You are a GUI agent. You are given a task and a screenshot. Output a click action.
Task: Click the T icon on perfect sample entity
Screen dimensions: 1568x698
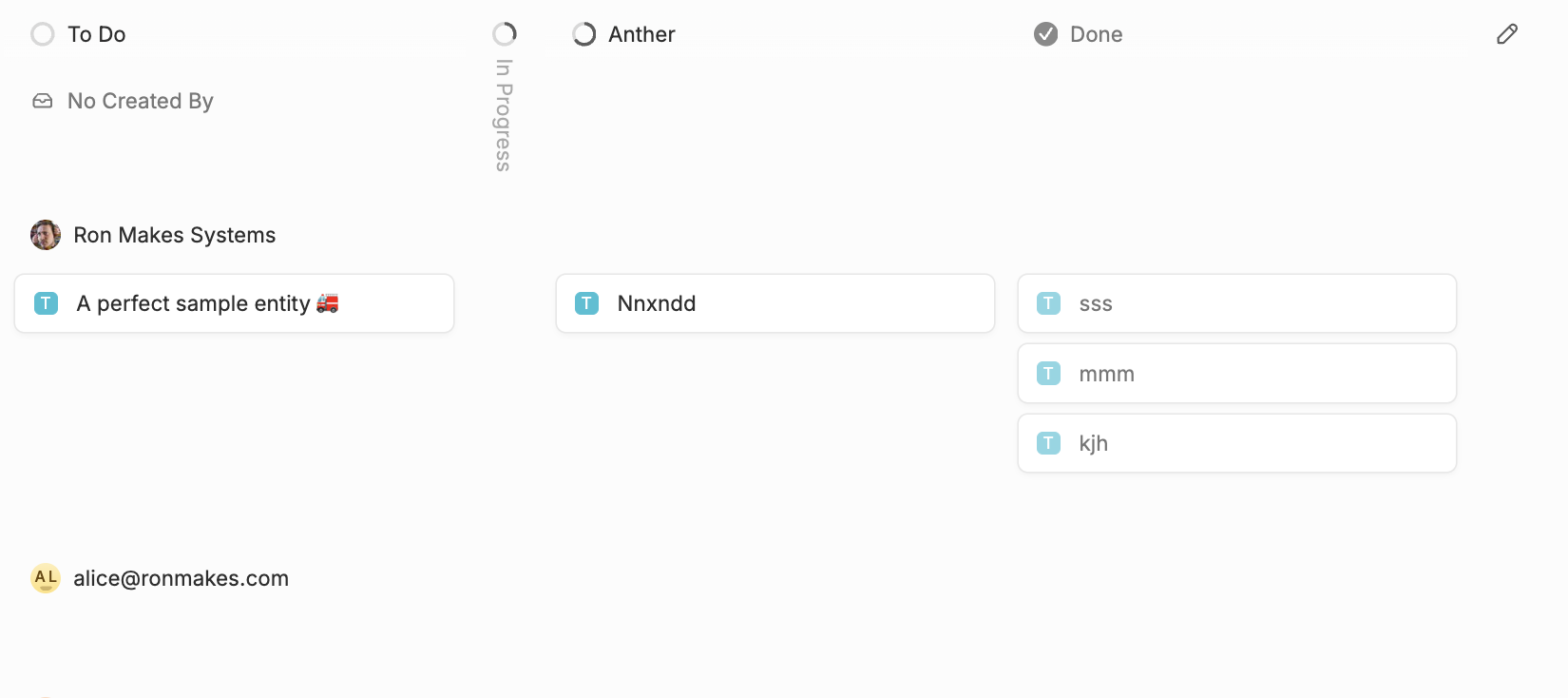(x=46, y=303)
